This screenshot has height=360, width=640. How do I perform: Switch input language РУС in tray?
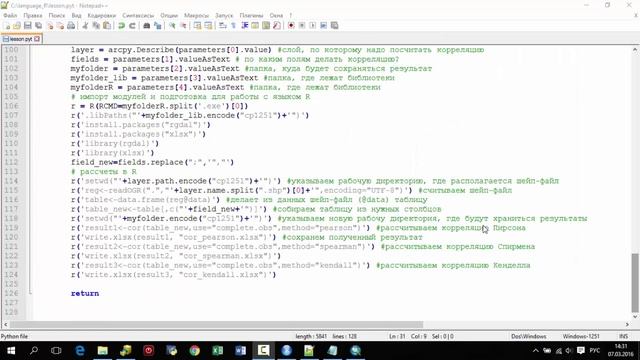click(x=595, y=351)
